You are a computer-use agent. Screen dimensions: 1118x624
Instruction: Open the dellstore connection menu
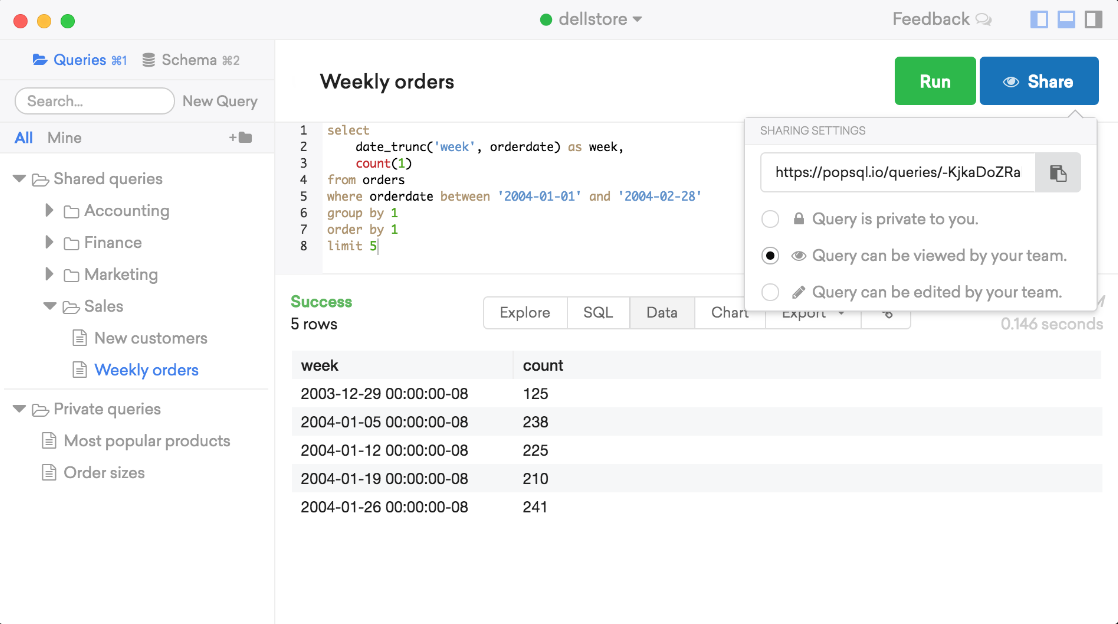tap(591, 18)
